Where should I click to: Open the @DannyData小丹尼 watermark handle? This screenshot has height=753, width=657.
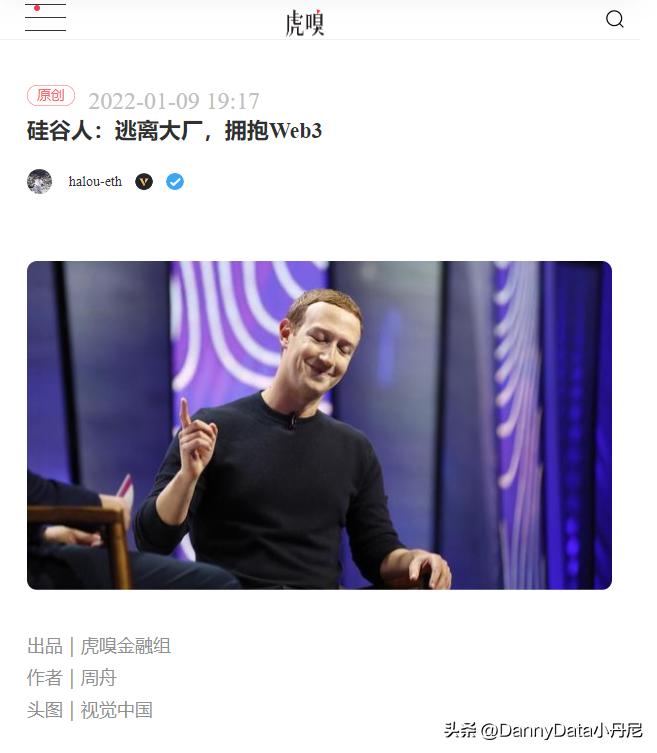561,730
